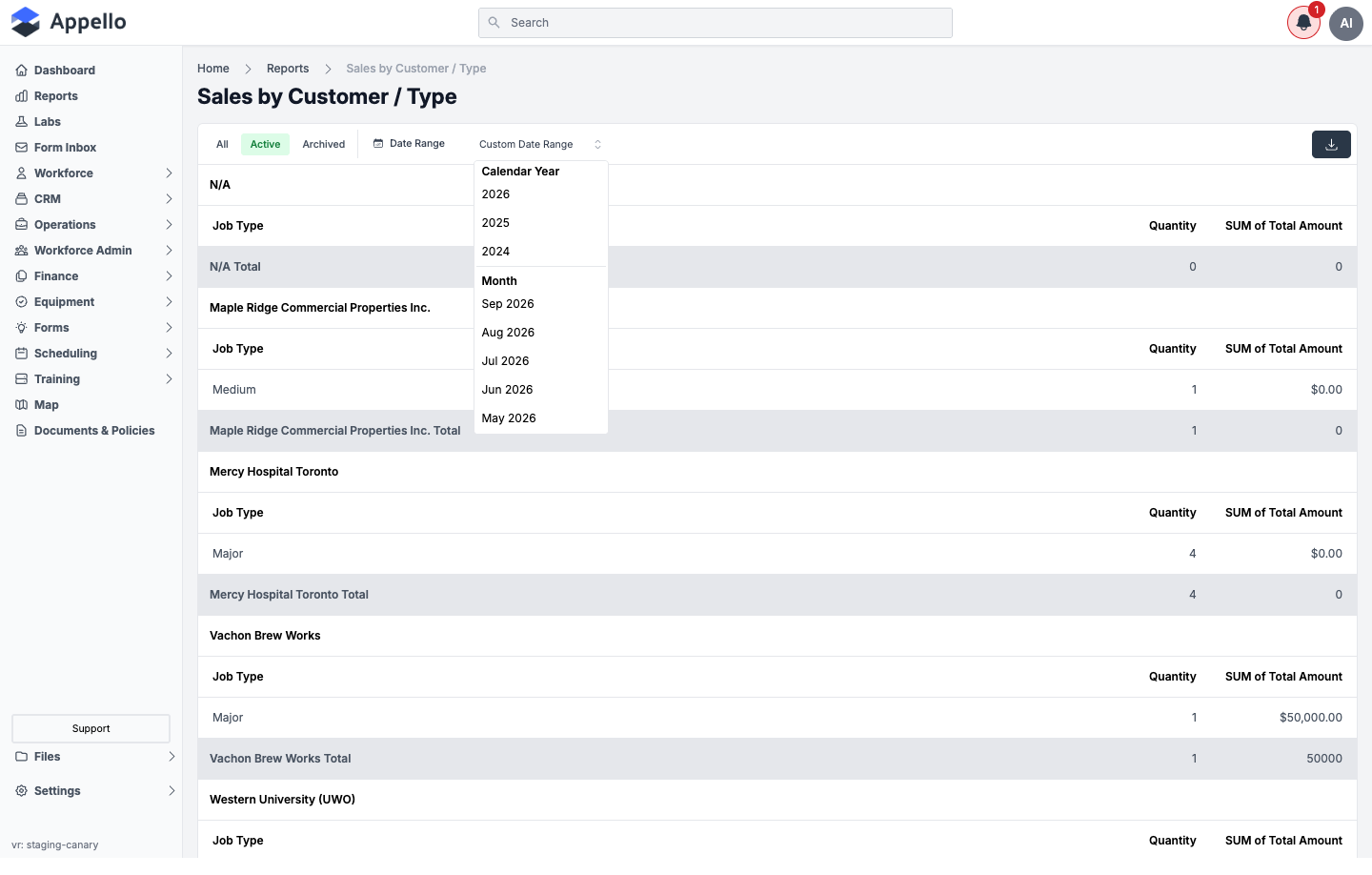
Task: Click the Reports chart icon in sidebar
Action: (x=21, y=96)
